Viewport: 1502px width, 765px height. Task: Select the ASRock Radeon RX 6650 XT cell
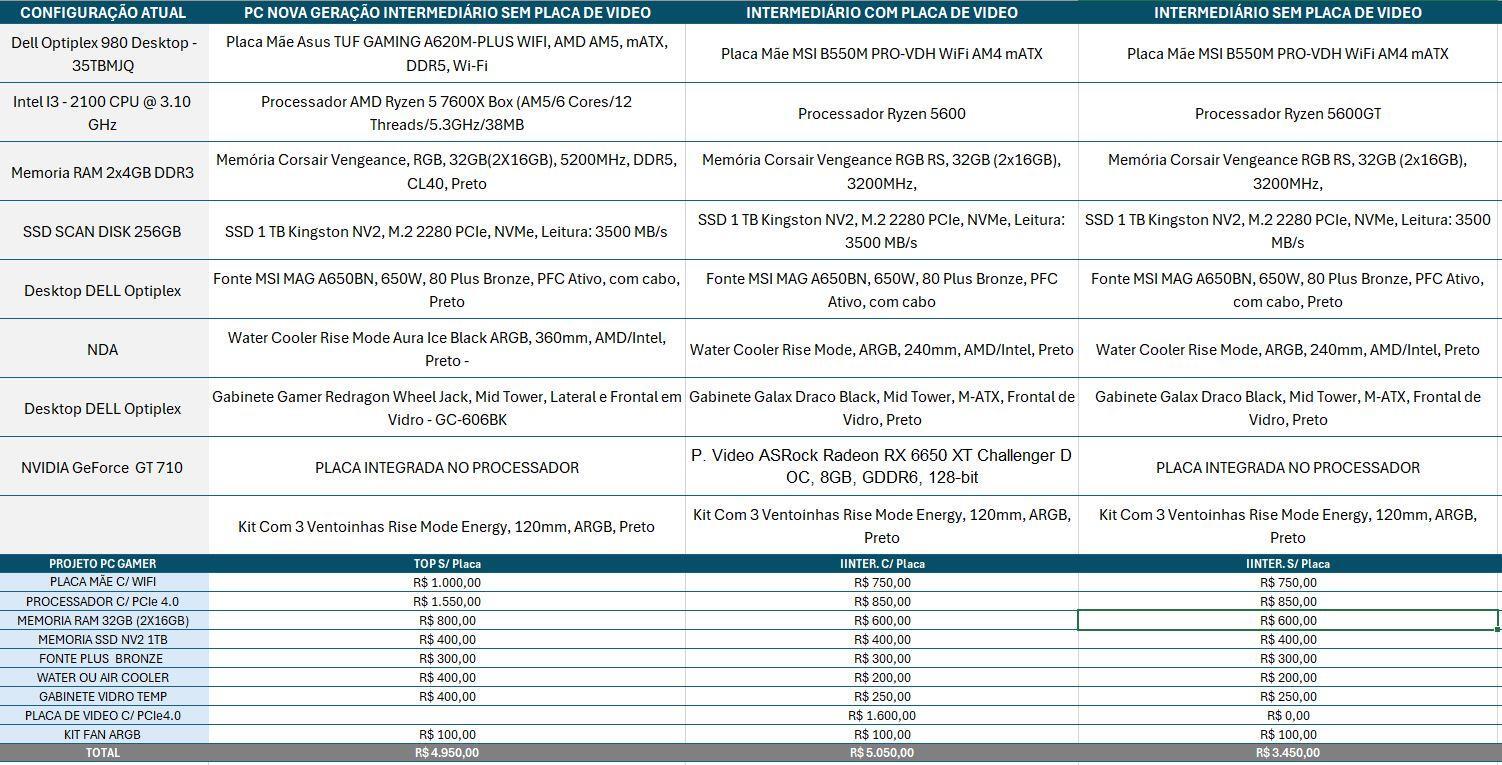point(882,467)
